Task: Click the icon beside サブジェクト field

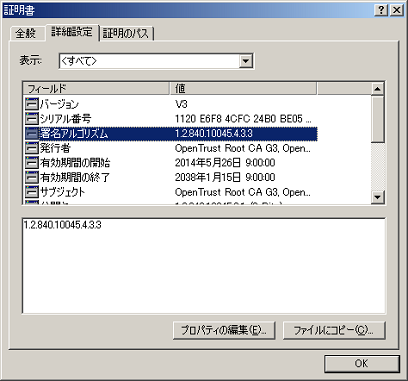Action: [32, 192]
